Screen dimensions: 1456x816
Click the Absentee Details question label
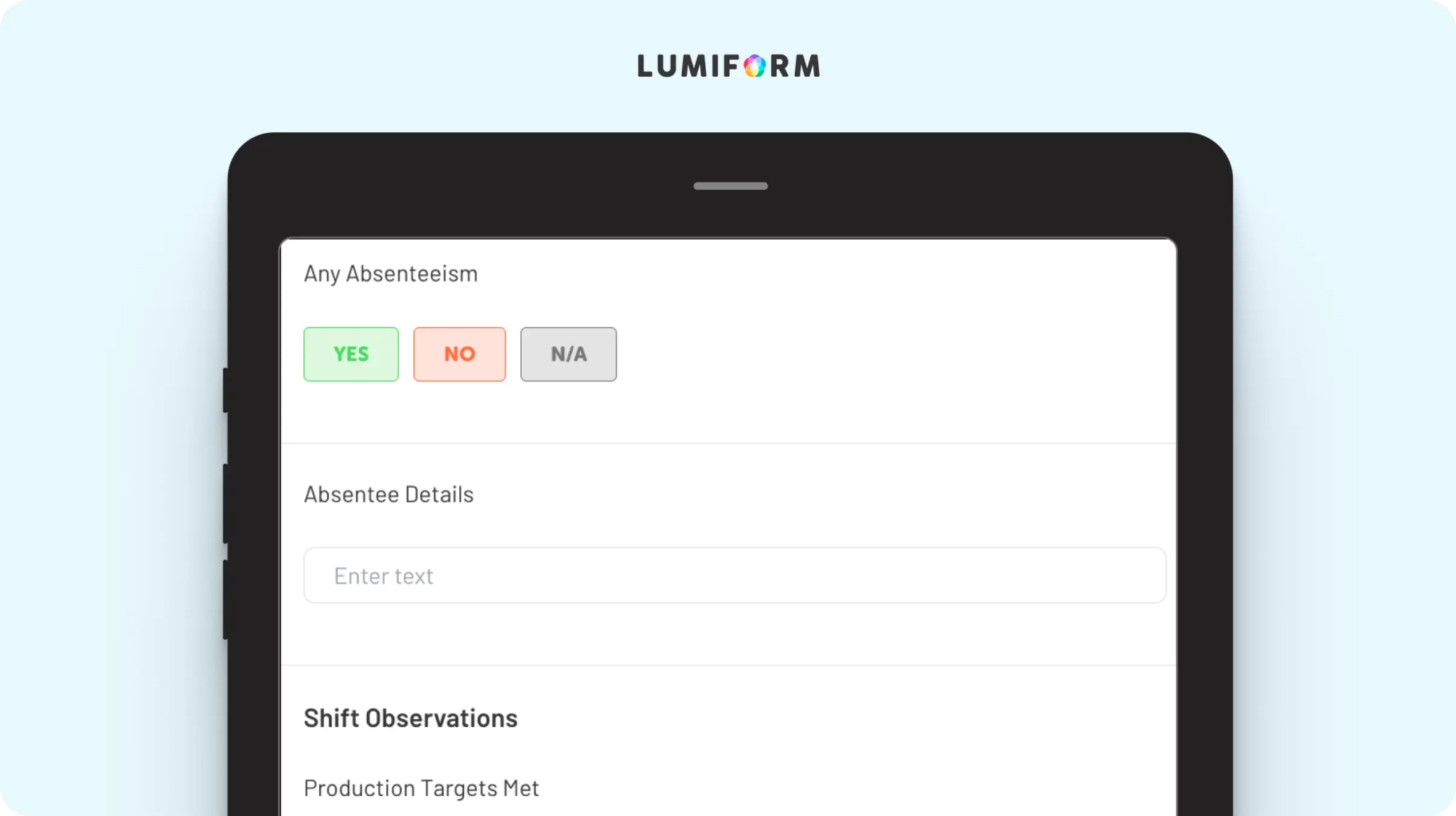[388, 494]
